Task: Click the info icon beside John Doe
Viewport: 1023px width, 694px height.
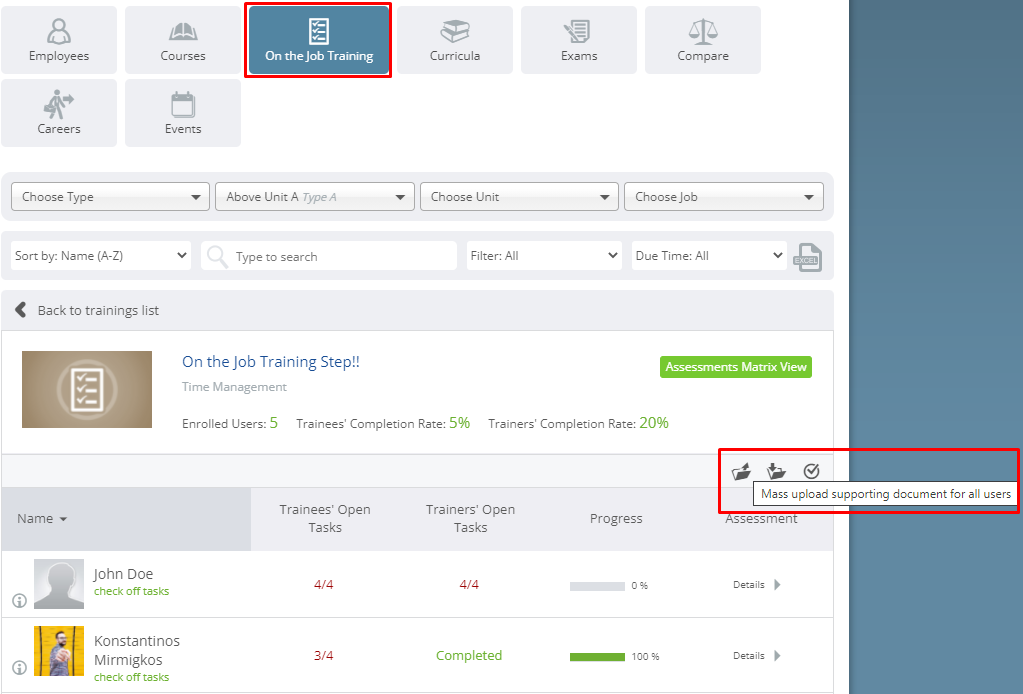Action: [20, 601]
